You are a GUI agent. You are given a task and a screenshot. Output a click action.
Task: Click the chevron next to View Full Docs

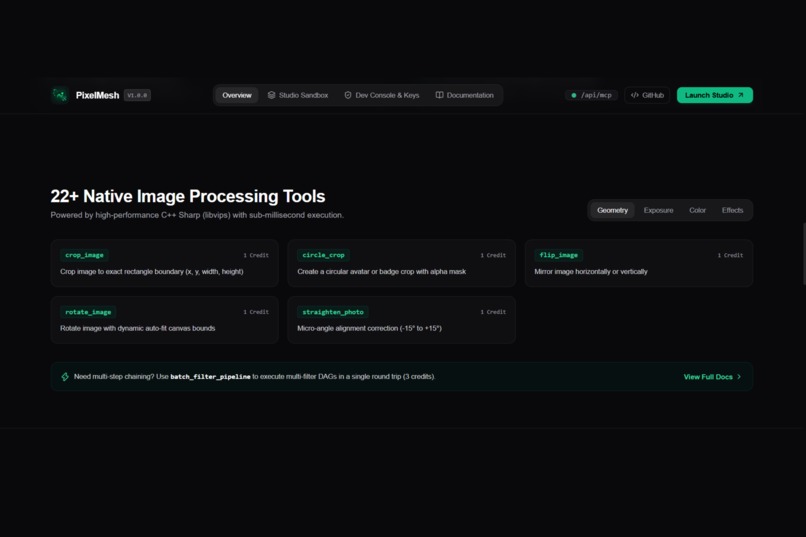(x=739, y=377)
